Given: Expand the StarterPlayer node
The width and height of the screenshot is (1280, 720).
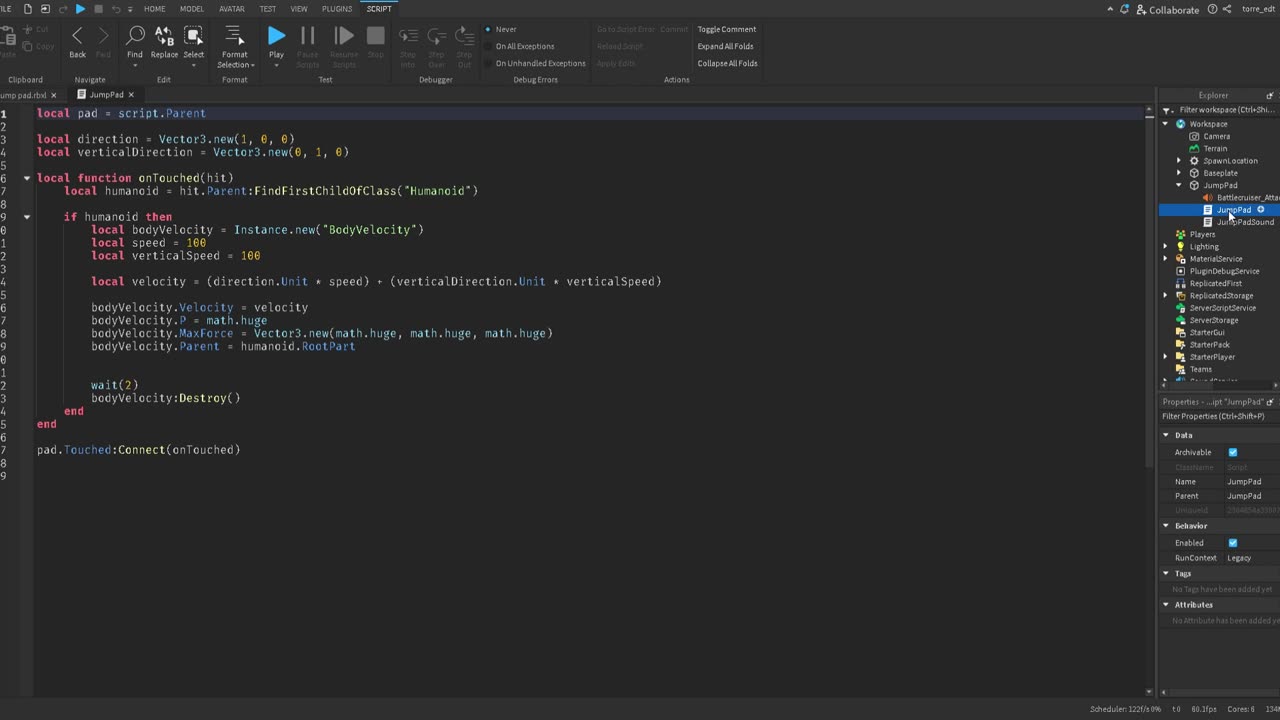Looking at the screenshot, I should pyautogui.click(x=1166, y=357).
